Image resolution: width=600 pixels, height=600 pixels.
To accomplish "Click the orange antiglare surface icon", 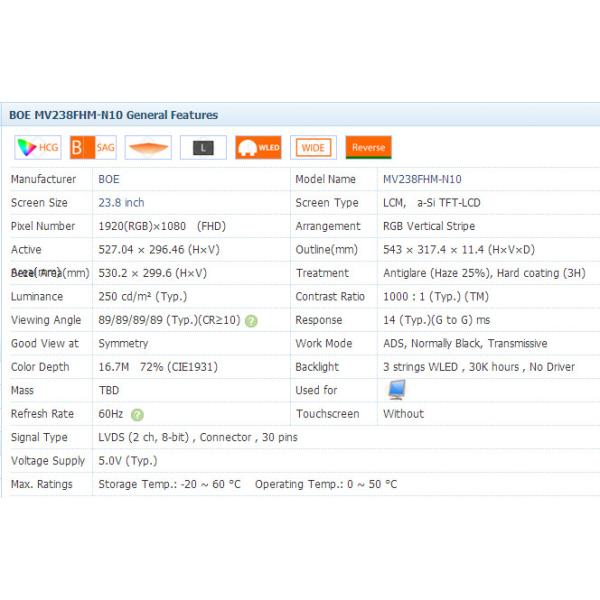I will [148, 148].
